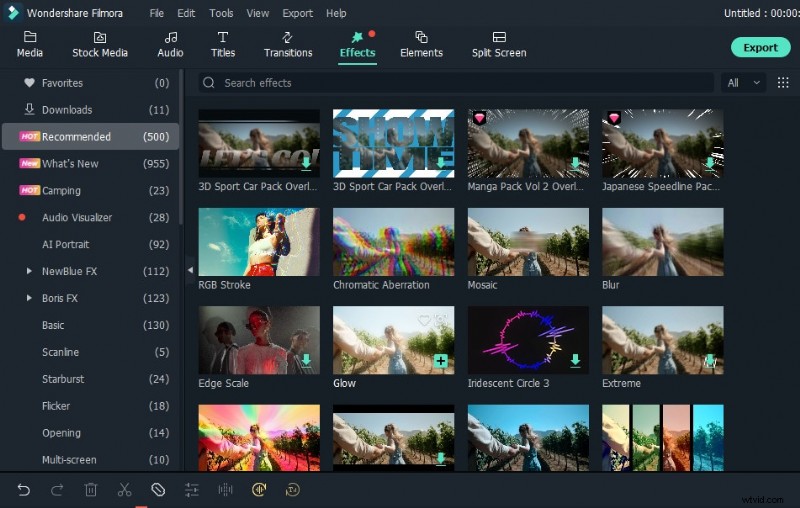800x508 pixels.
Task: Select the Flicker category
Action: [90, 406]
